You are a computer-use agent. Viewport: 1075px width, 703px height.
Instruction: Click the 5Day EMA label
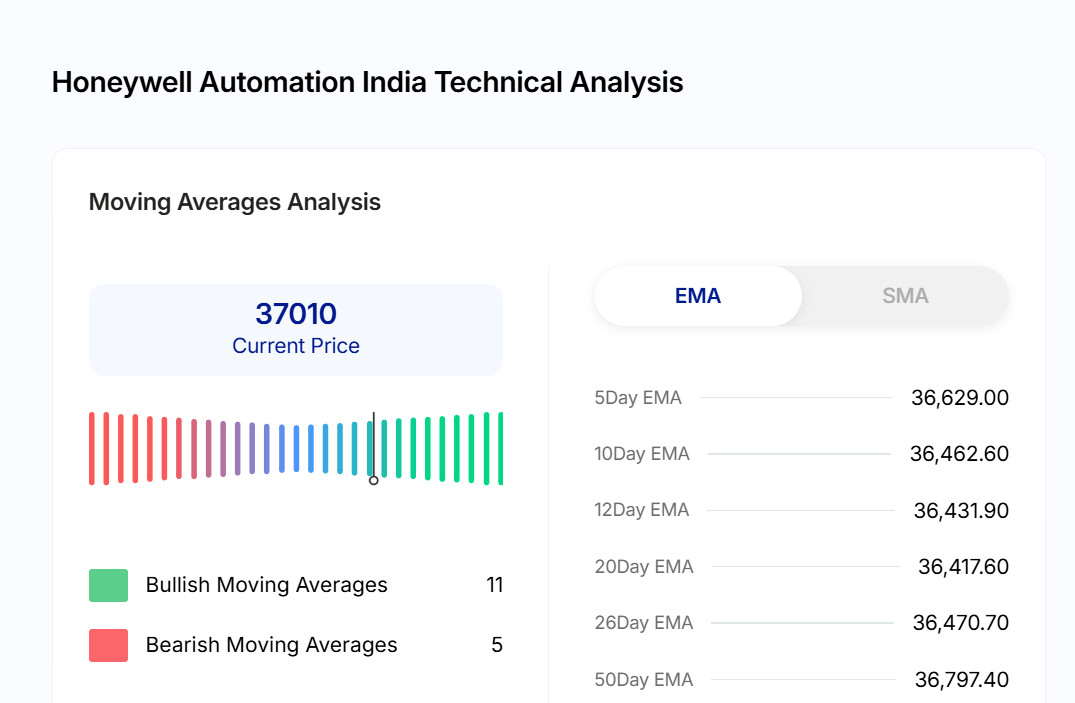point(638,398)
